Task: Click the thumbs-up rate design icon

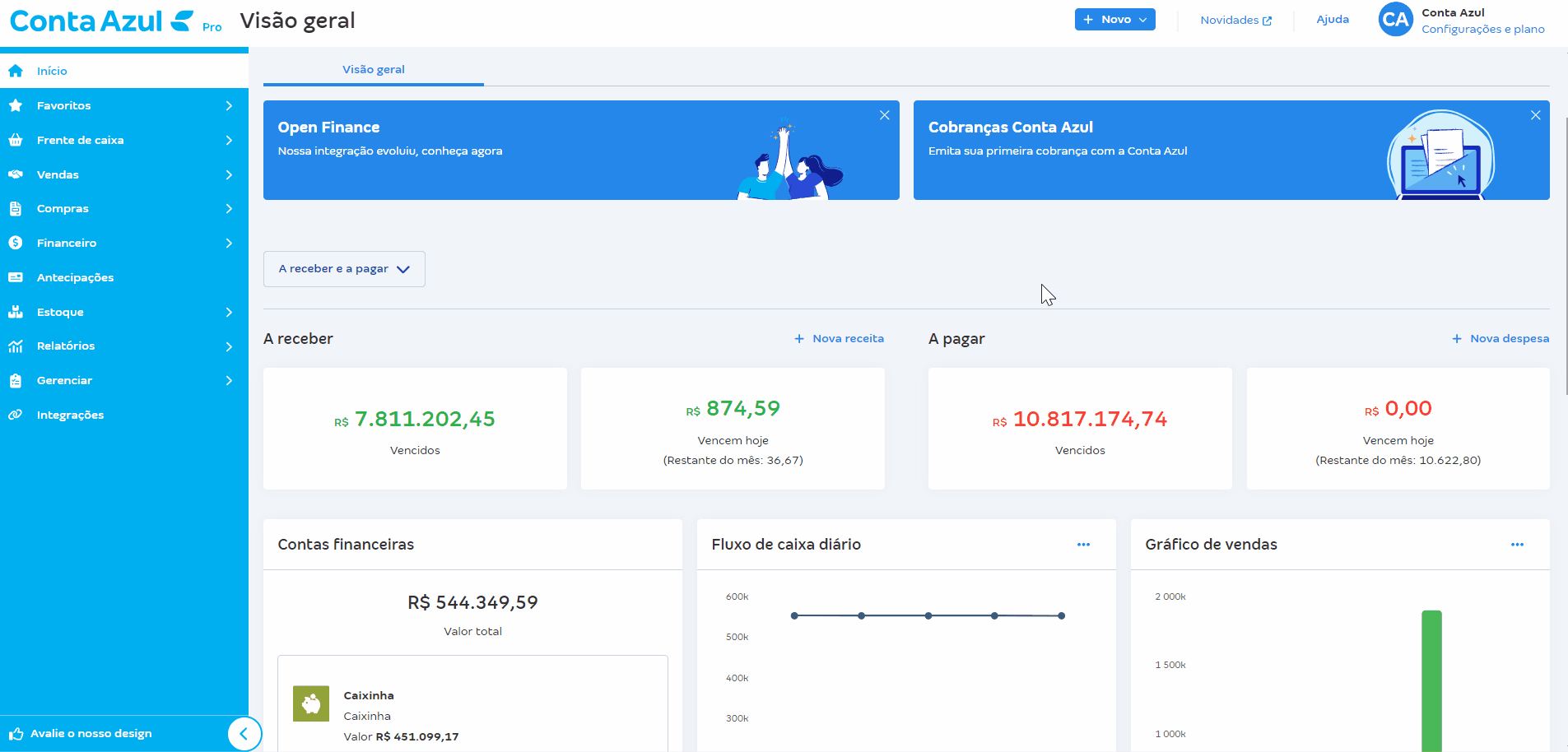Action: point(16,734)
